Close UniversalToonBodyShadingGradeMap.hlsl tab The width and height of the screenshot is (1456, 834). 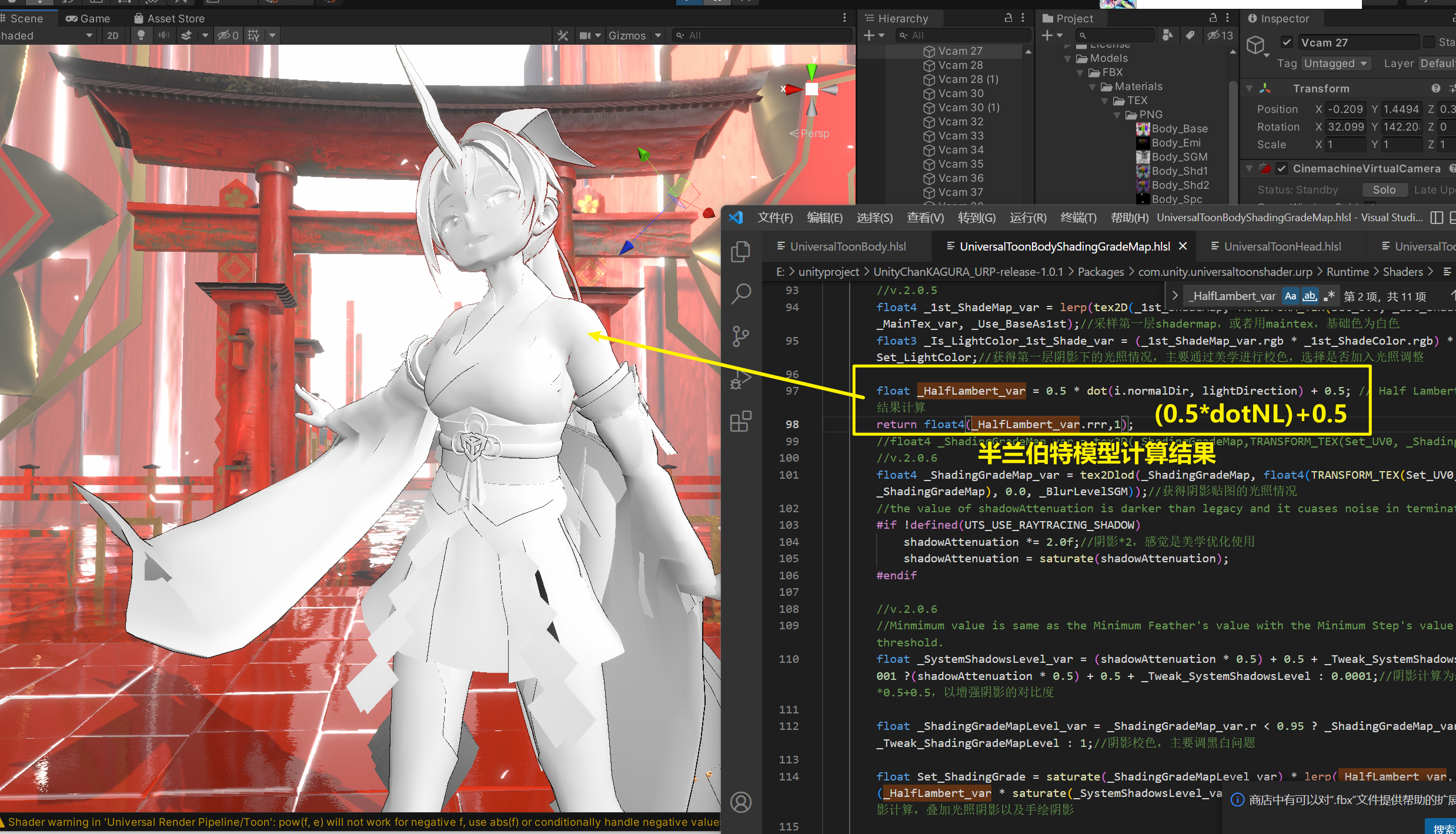[x=1183, y=246]
